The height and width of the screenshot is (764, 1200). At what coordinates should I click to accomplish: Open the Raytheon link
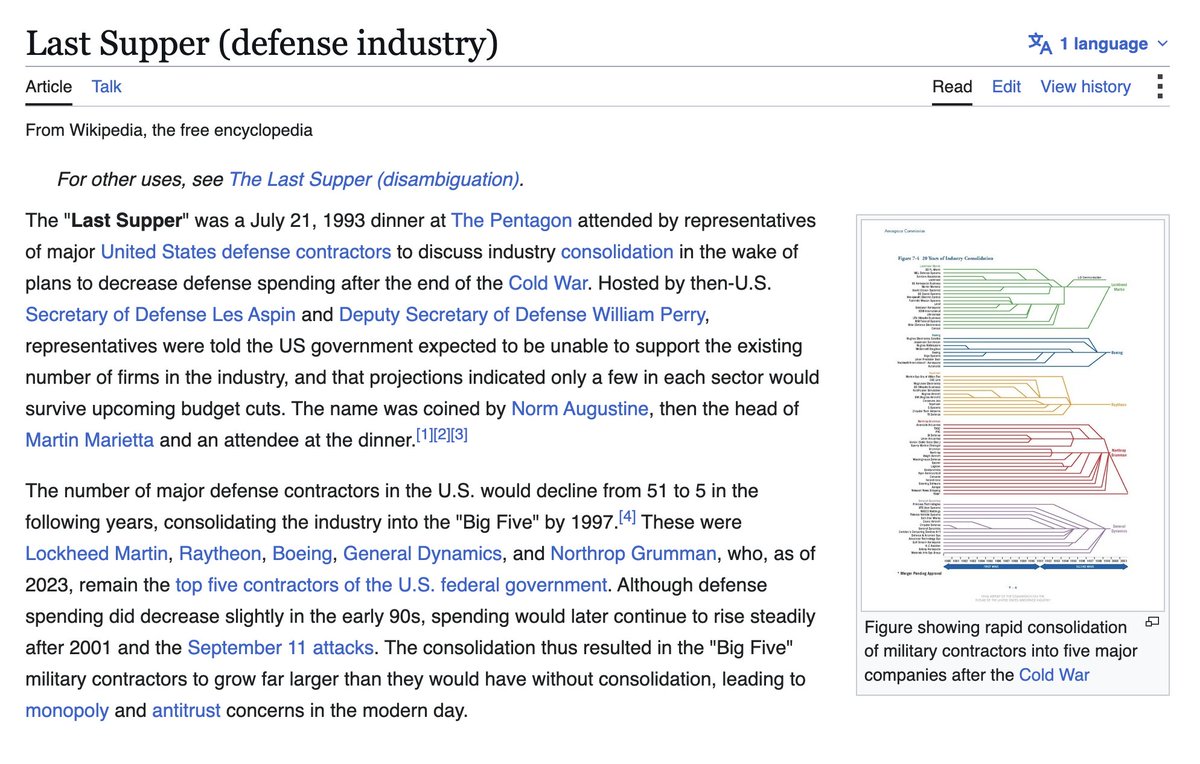point(221,553)
